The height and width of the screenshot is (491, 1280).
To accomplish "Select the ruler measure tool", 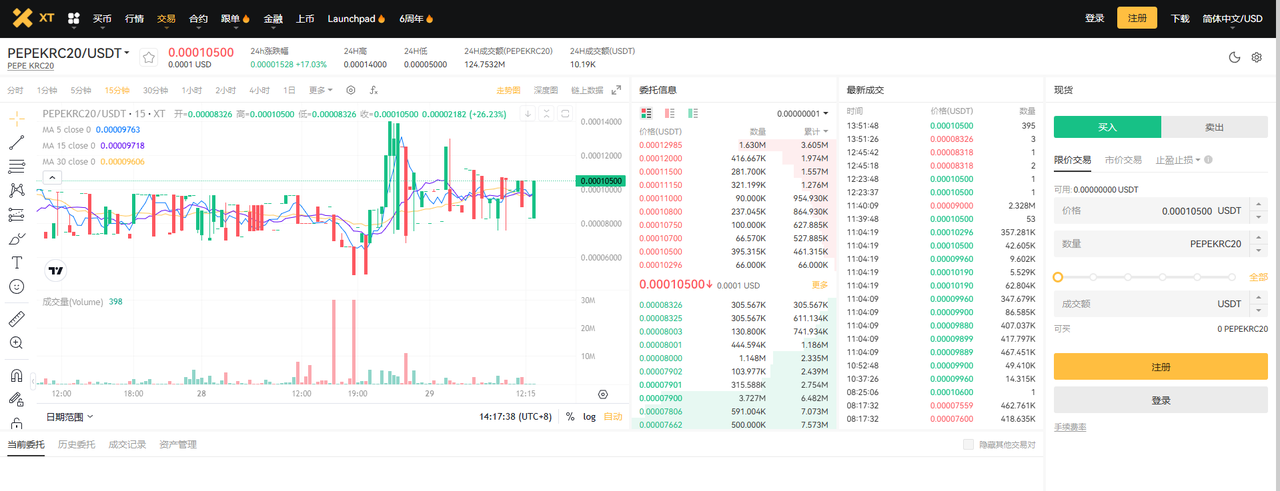I will click(x=16, y=319).
